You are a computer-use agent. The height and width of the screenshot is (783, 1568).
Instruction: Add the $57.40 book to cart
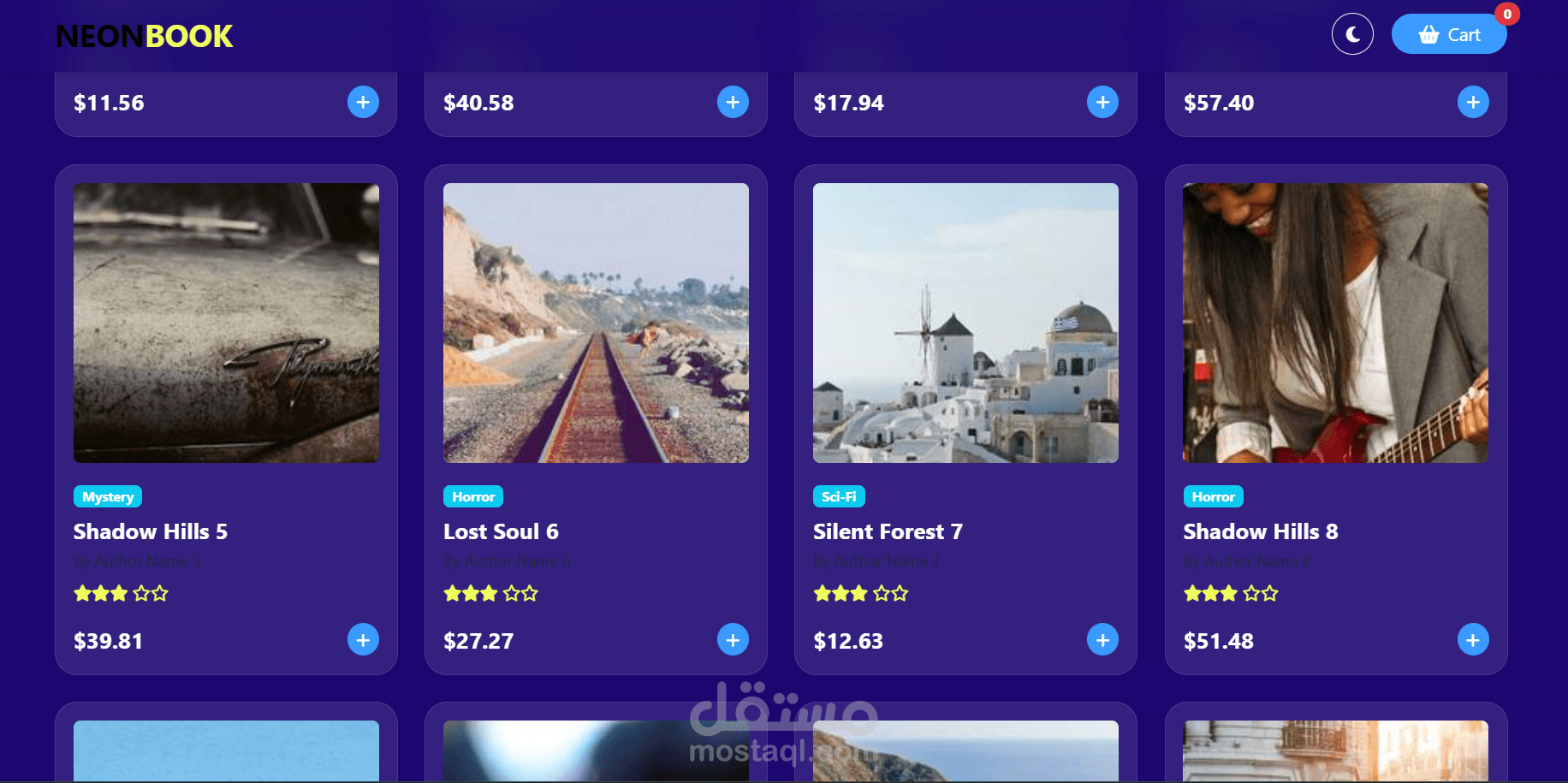pyautogui.click(x=1473, y=102)
